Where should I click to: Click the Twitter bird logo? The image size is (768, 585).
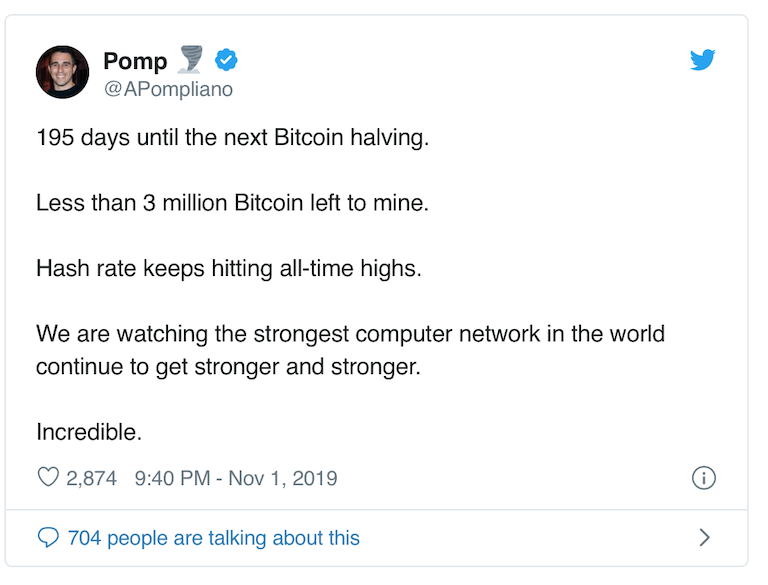tap(702, 60)
